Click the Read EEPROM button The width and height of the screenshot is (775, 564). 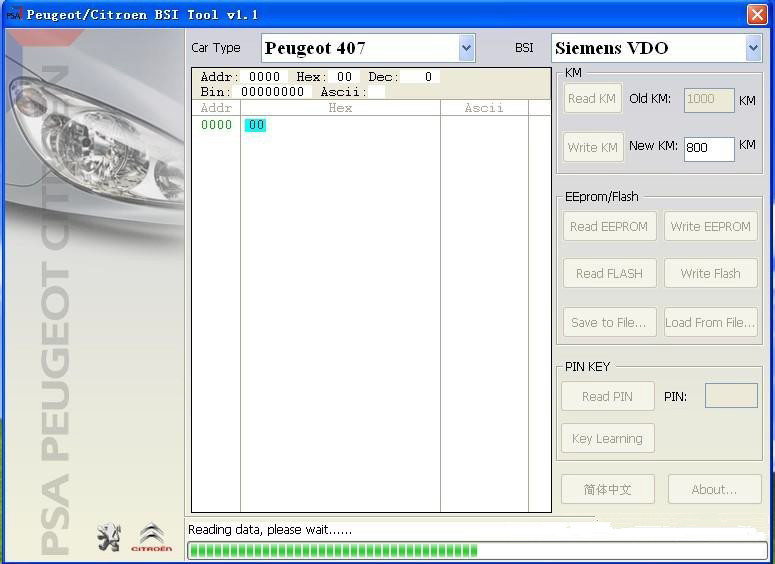click(609, 226)
